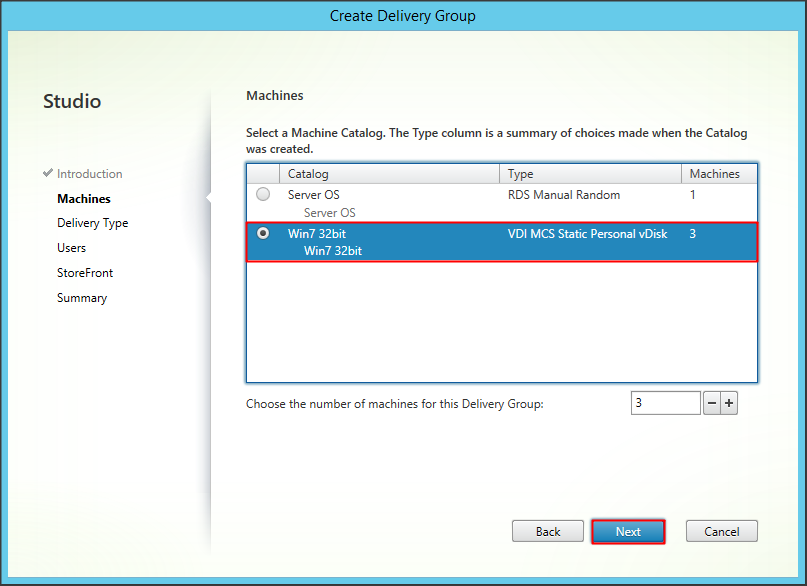
Task: Open the StoreFront step
Action: coord(85,273)
